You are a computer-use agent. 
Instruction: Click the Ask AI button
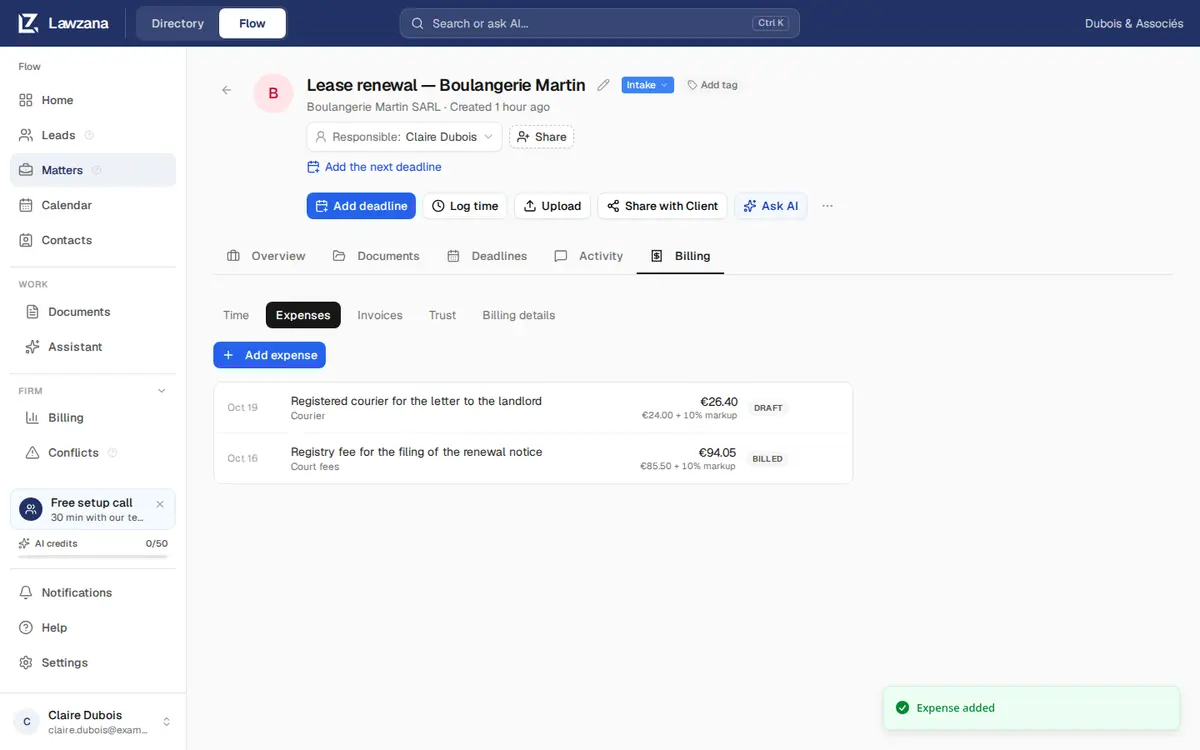(x=771, y=206)
